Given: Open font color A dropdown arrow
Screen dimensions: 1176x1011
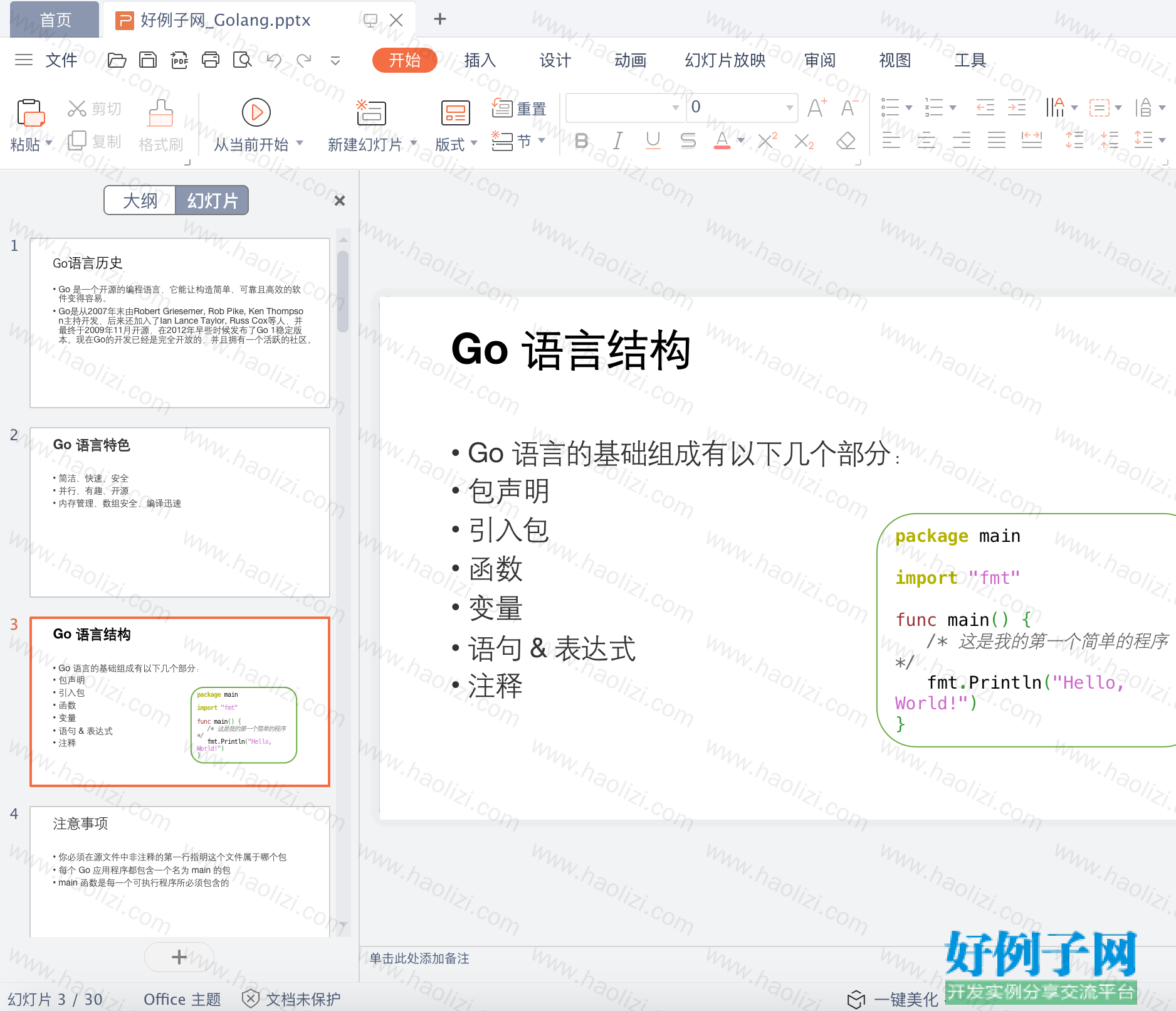Looking at the screenshot, I should click(742, 140).
